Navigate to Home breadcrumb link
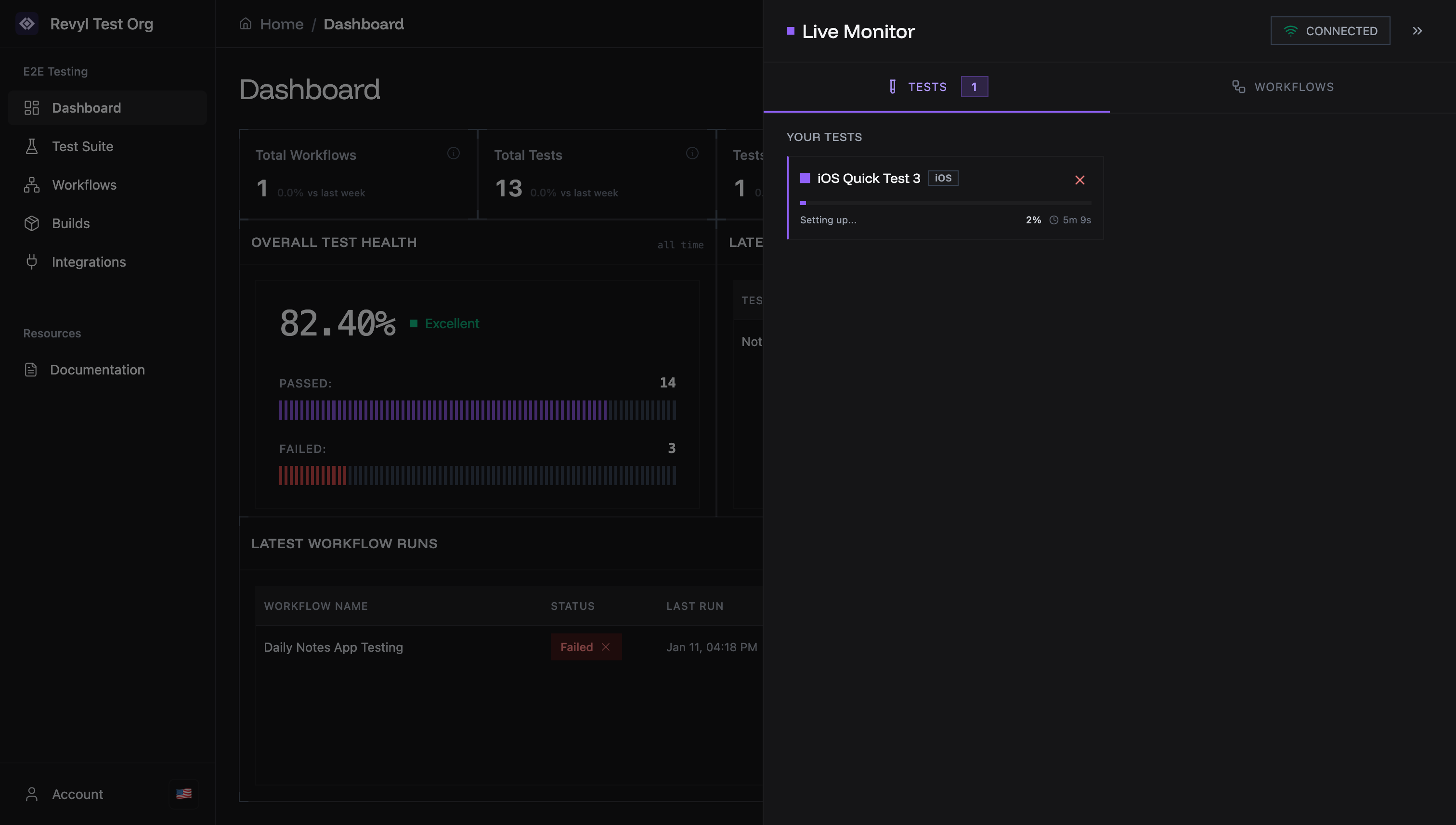Viewport: 1456px width, 825px height. point(281,24)
